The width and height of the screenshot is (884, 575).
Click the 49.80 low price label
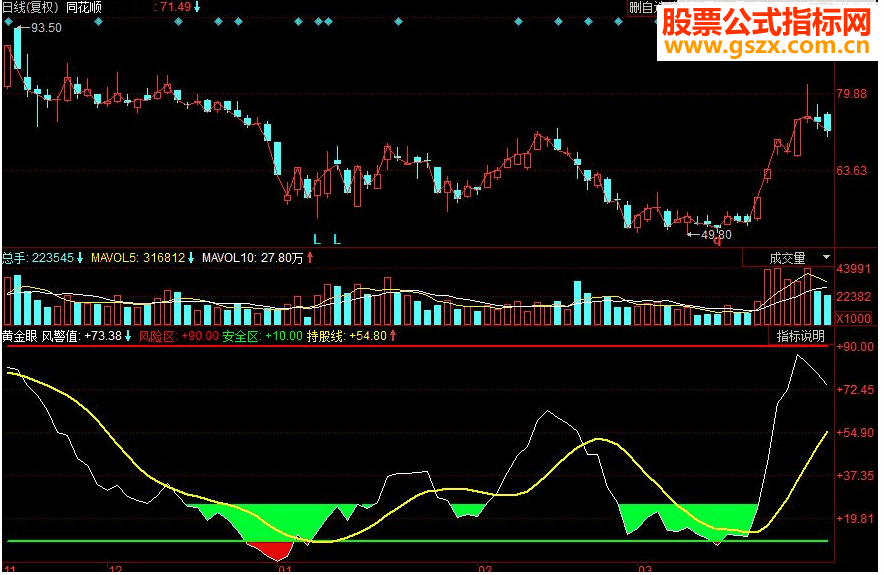tap(716, 235)
